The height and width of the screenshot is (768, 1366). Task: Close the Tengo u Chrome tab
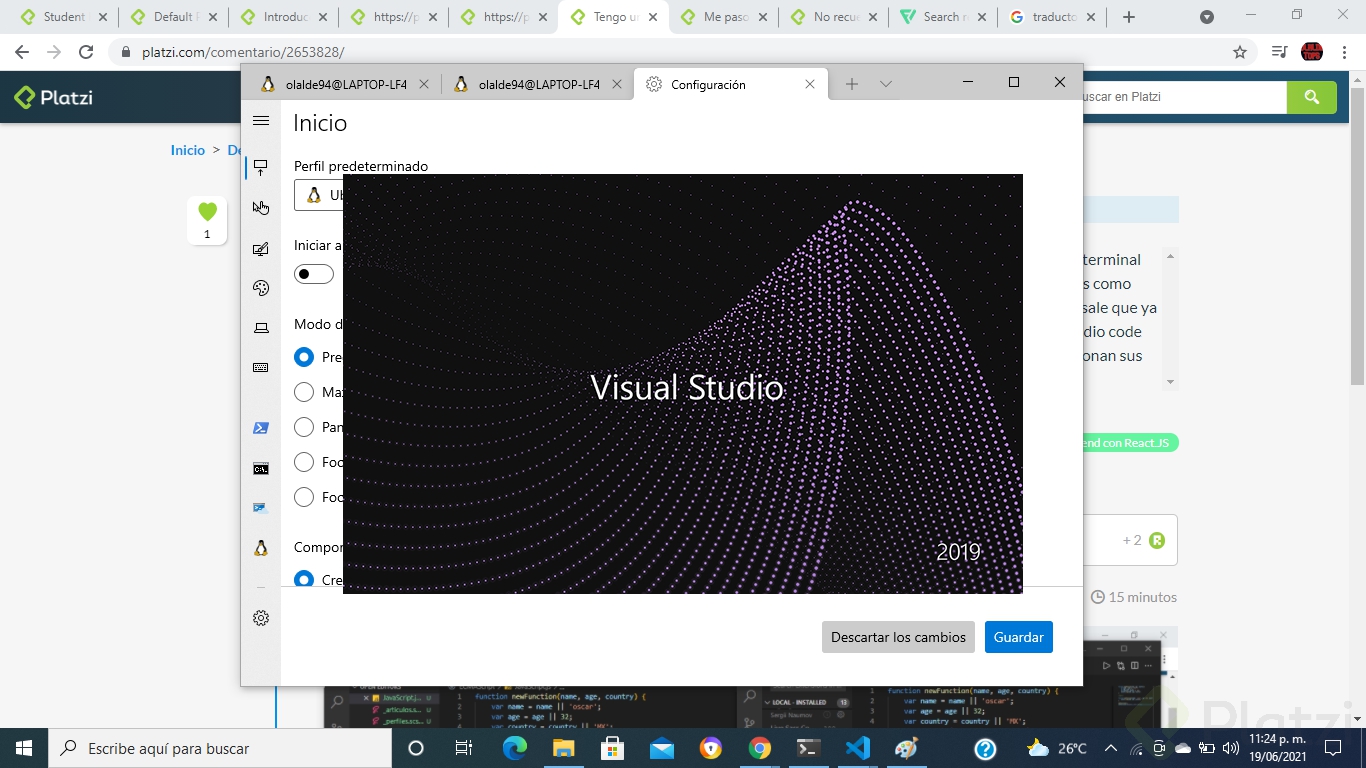(652, 17)
